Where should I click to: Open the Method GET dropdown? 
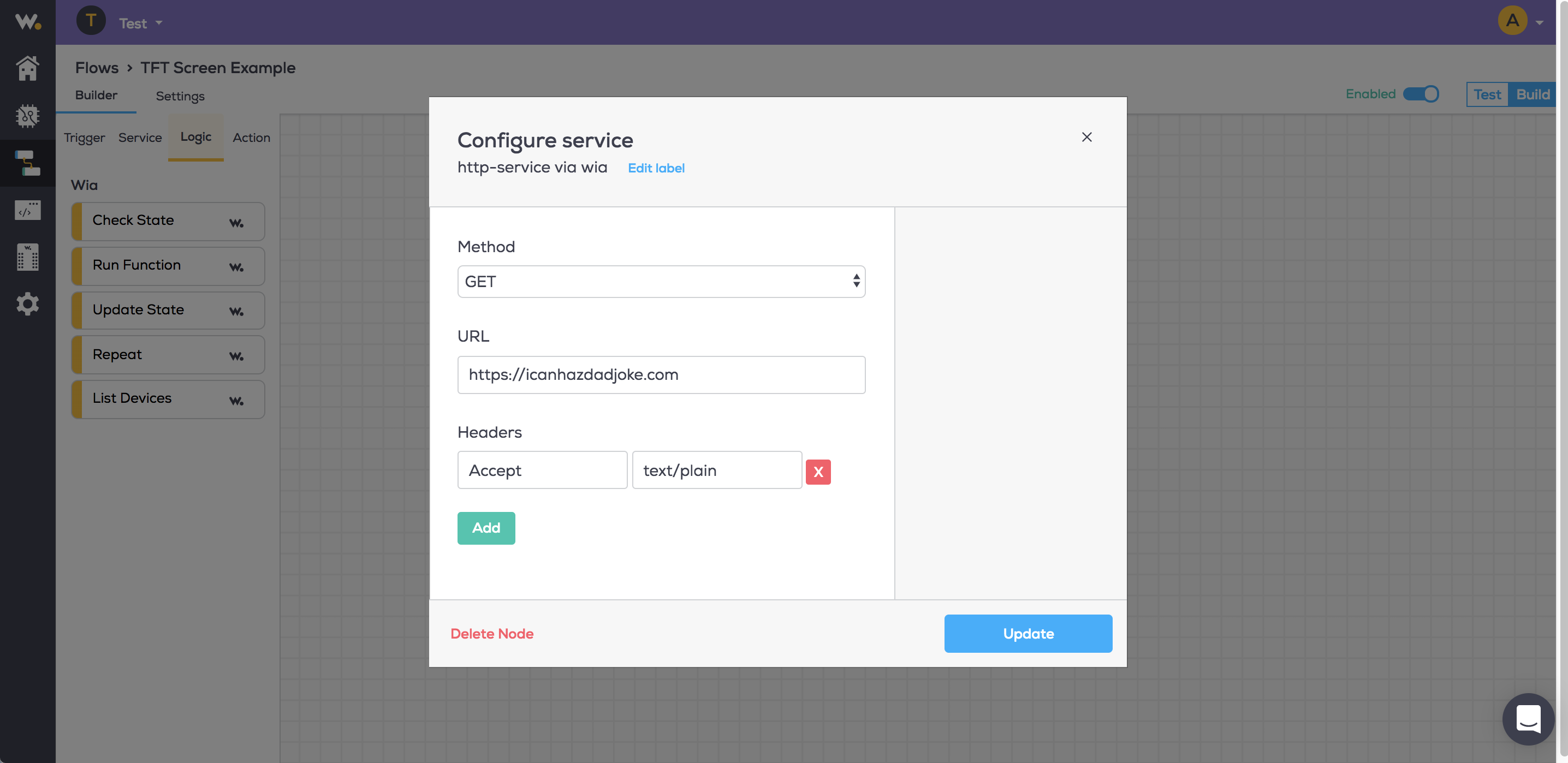tap(661, 282)
